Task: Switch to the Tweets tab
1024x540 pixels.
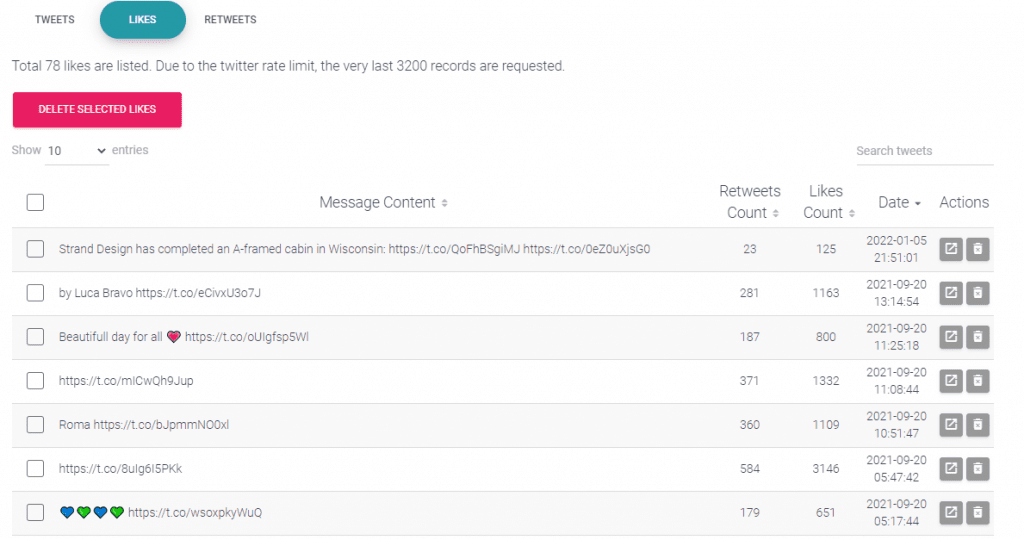Action: pos(55,20)
